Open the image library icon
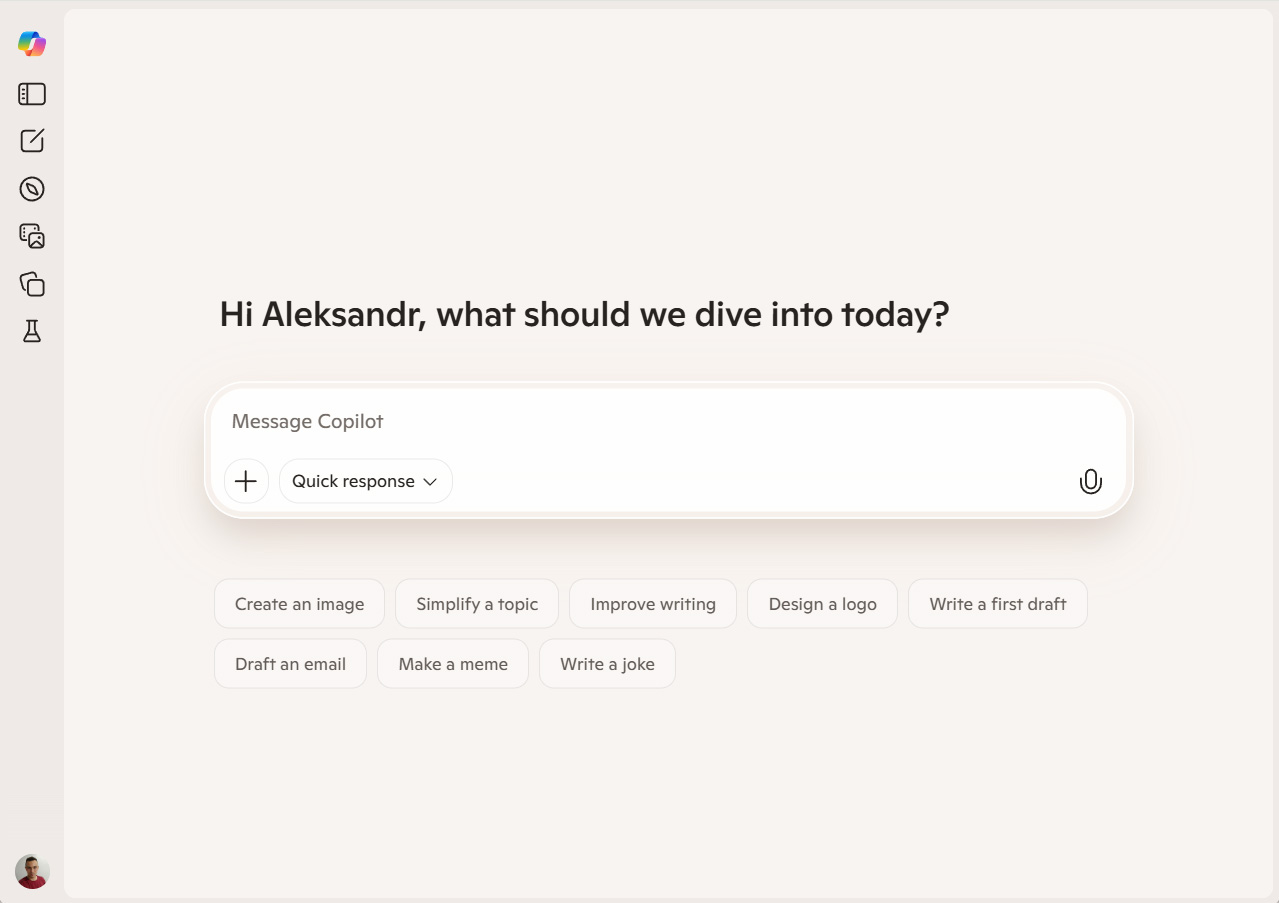The height and width of the screenshot is (903, 1279). point(32,236)
